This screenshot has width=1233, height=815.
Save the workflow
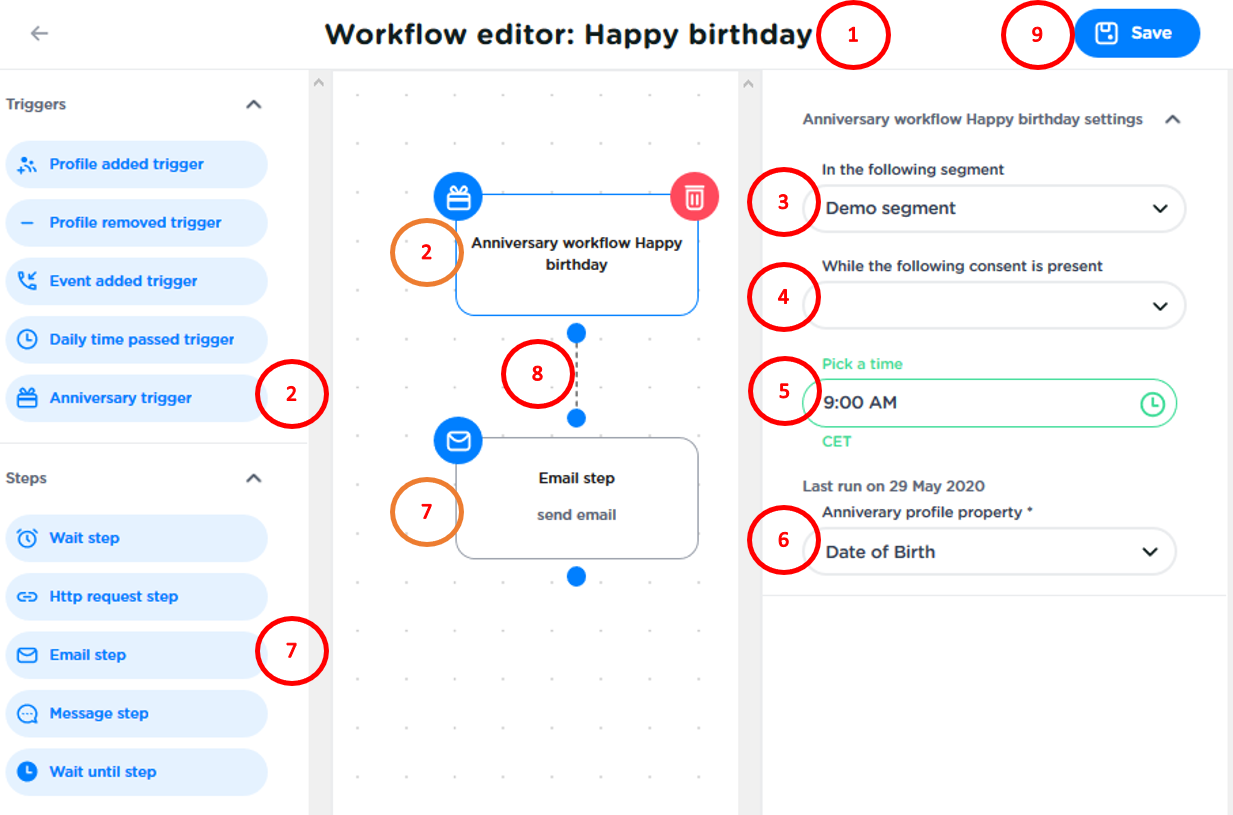(x=1136, y=33)
